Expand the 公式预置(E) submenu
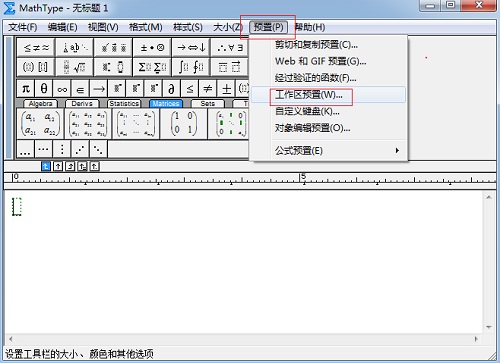Screen dimensions: 500x363 328,151
